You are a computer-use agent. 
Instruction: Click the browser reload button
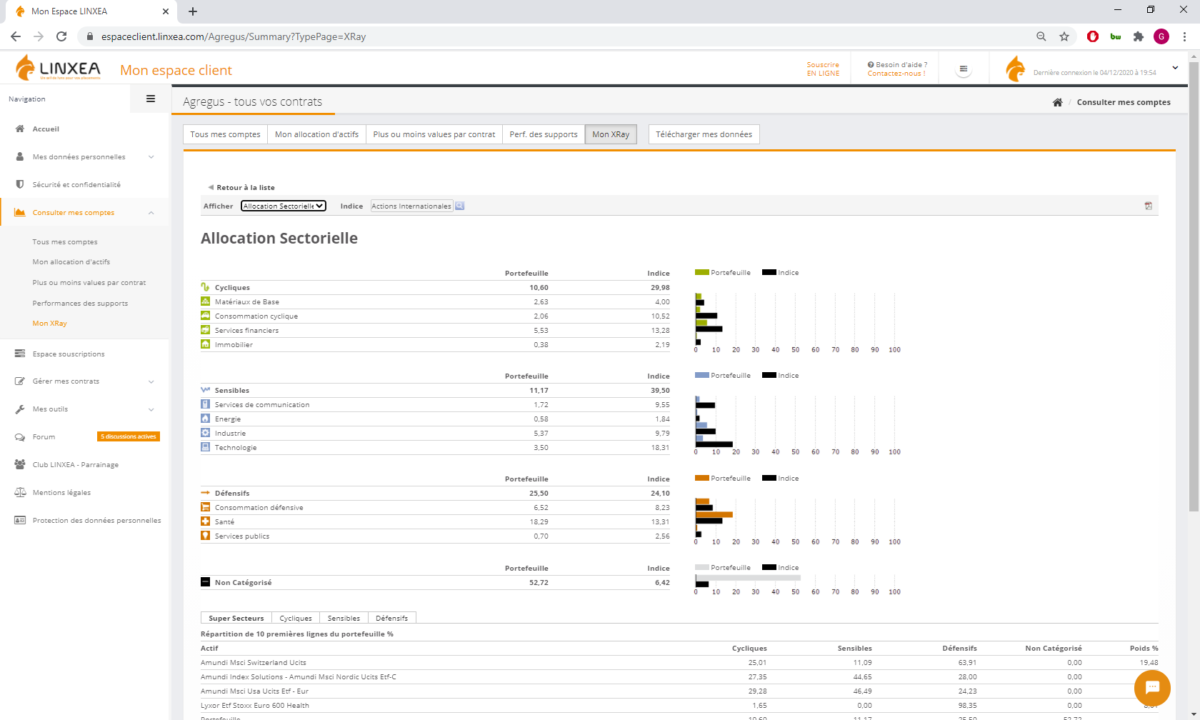62,36
